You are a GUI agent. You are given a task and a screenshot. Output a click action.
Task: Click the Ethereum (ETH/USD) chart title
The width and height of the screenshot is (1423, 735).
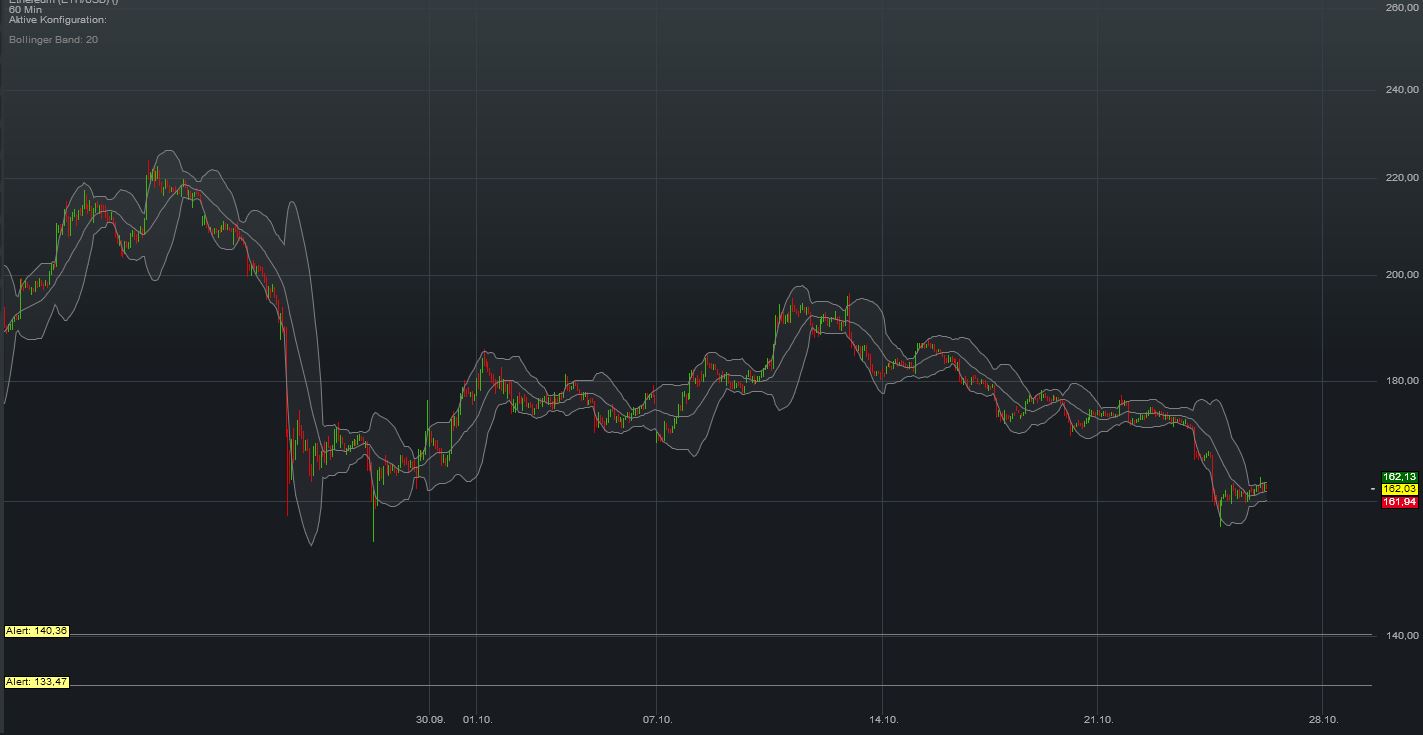tap(63, 2)
